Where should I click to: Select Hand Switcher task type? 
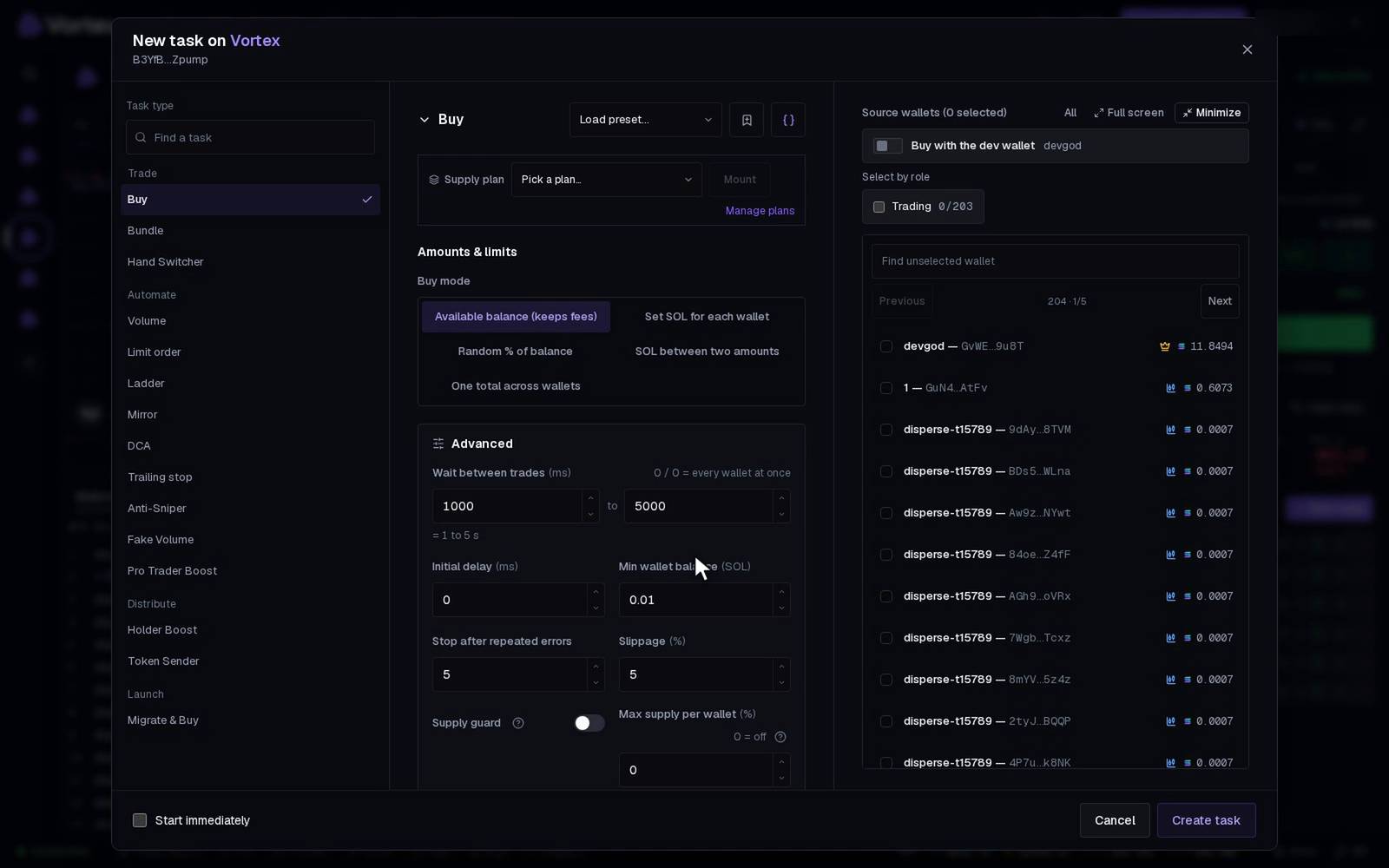click(250, 262)
